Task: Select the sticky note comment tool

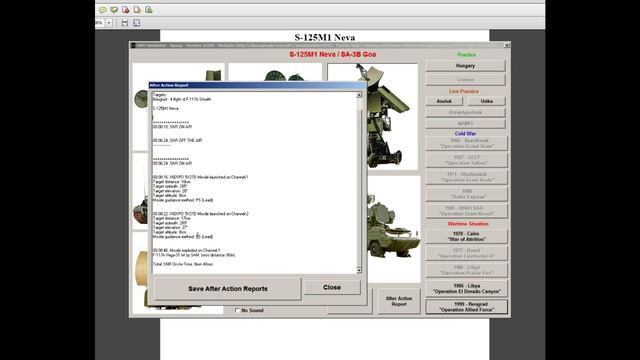Action: pos(102,9)
